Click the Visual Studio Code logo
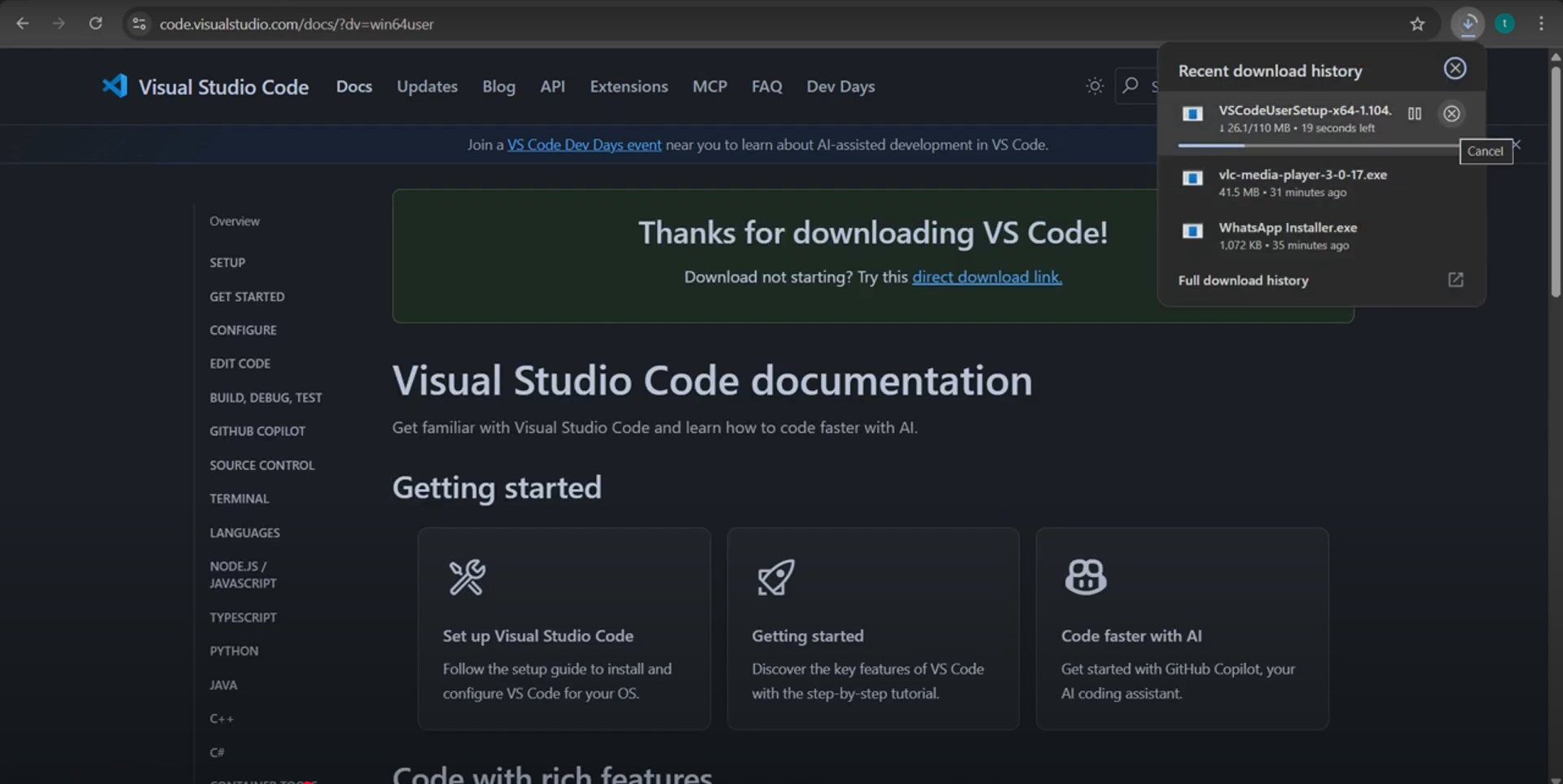The width and height of the screenshot is (1563, 784). (x=116, y=86)
